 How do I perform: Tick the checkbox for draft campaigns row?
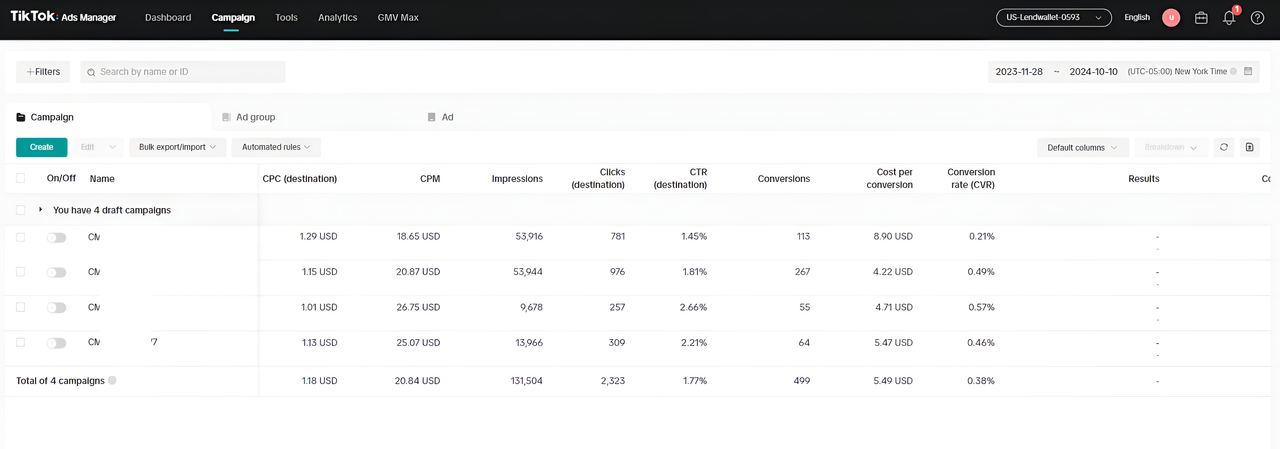(21, 210)
